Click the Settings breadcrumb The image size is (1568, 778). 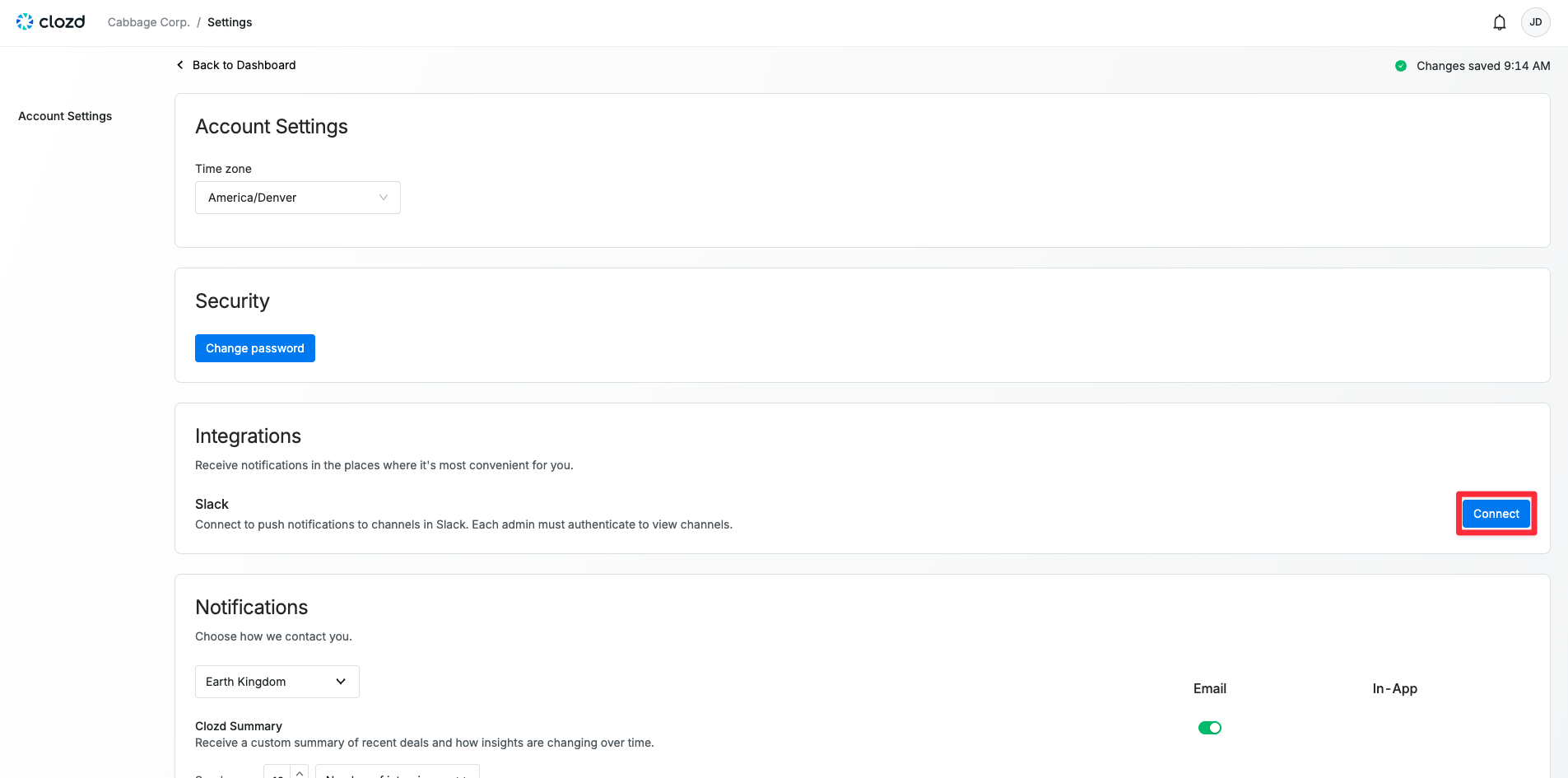tap(230, 22)
